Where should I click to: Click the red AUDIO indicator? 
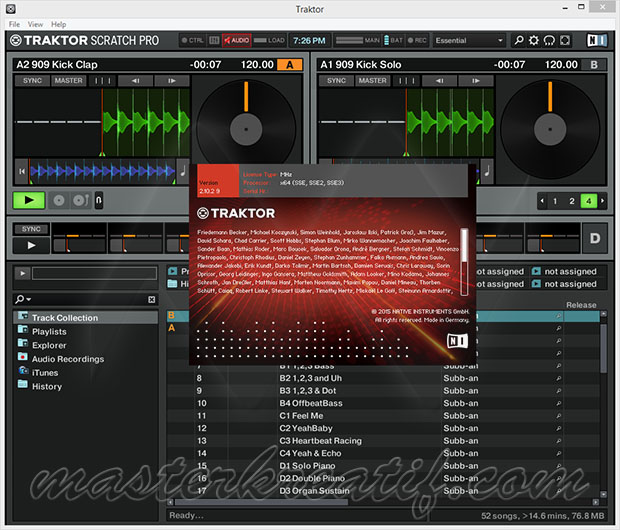(x=236, y=40)
